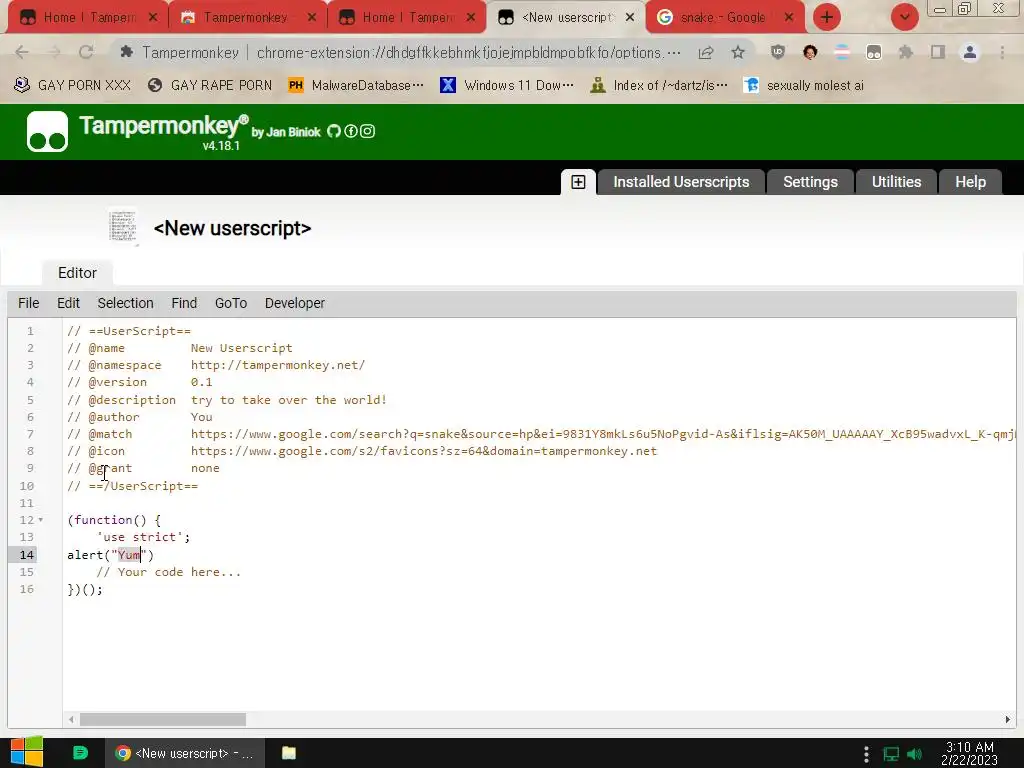The width and height of the screenshot is (1024, 768).
Task: Close the '<New userscript>' browser tab
Action: [x=630, y=17]
